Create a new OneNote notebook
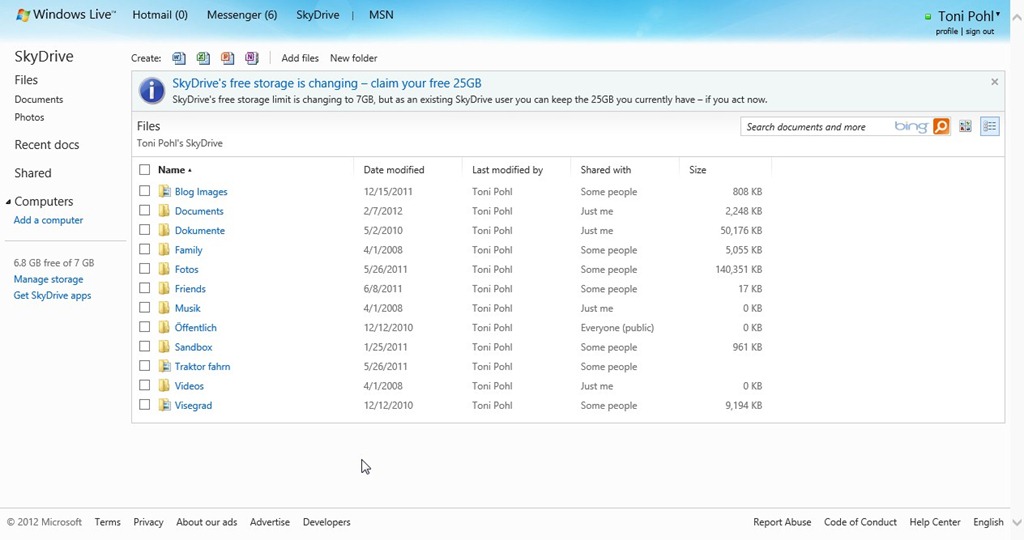Viewport: 1024px width, 540px height. coord(251,58)
